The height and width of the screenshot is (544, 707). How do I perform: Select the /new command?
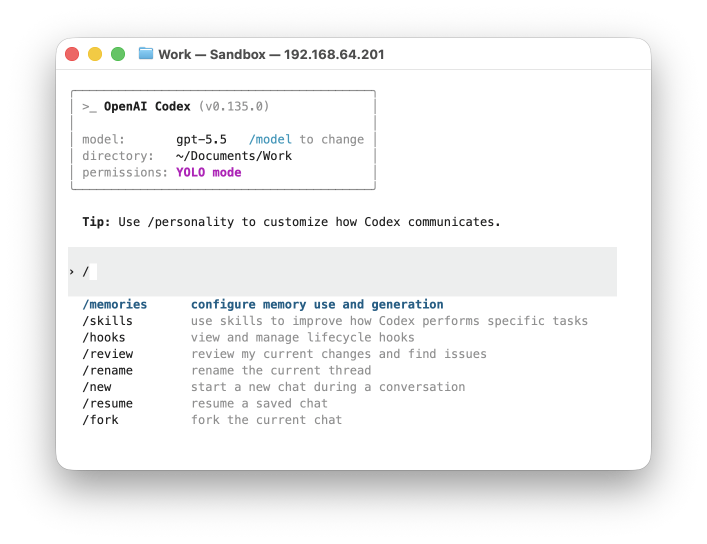pyautogui.click(x=96, y=387)
